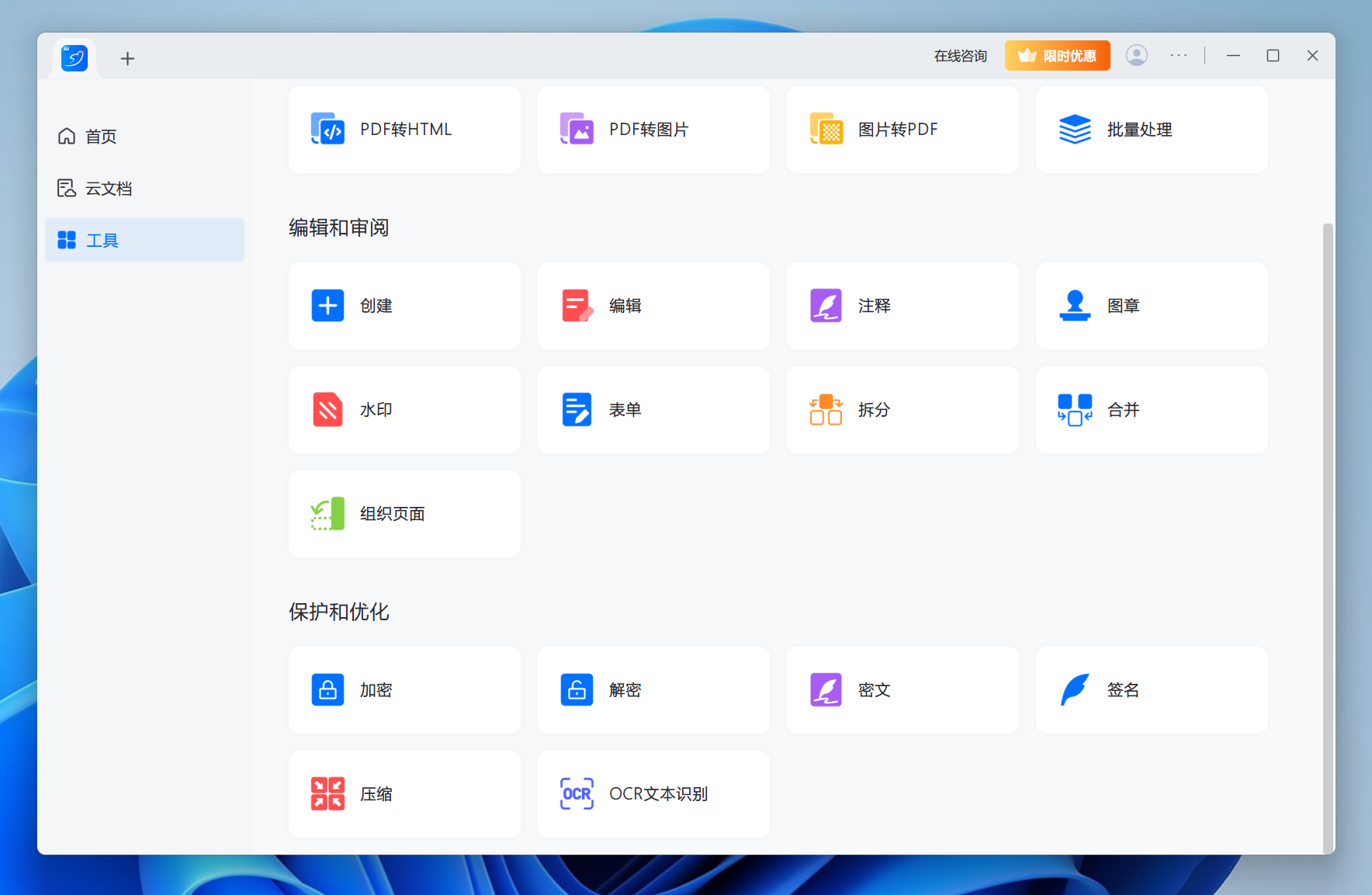Screen dimensions: 1372x895
Task: Click the 编辑和审阅 section heading
Action: click(x=339, y=227)
